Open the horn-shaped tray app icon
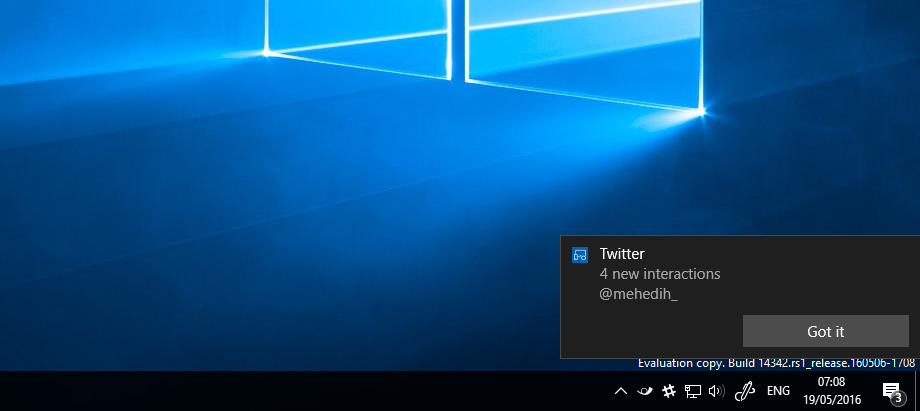This screenshot has height=411, width=920. pyautogui.click(x=644, y=391)
